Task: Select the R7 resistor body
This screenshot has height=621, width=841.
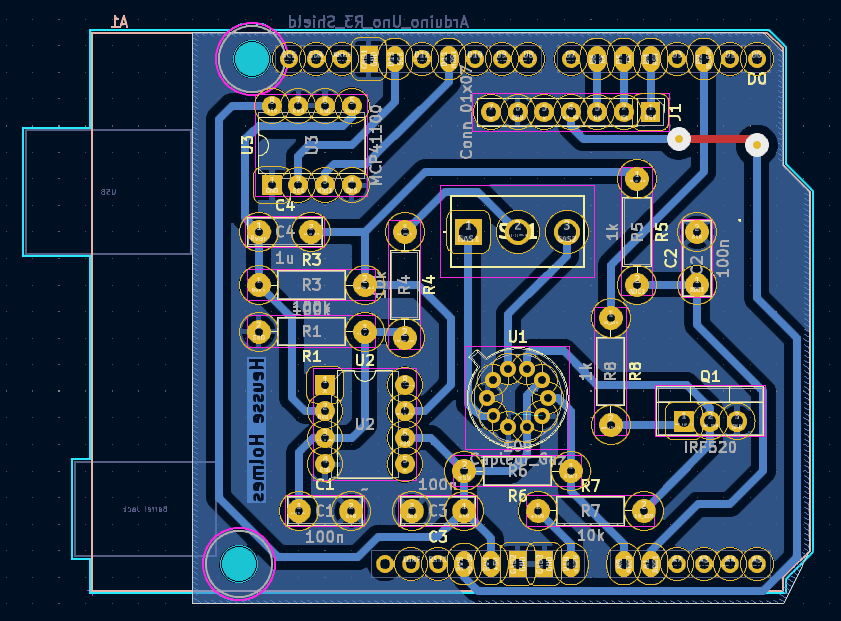Action: [591, 511]
